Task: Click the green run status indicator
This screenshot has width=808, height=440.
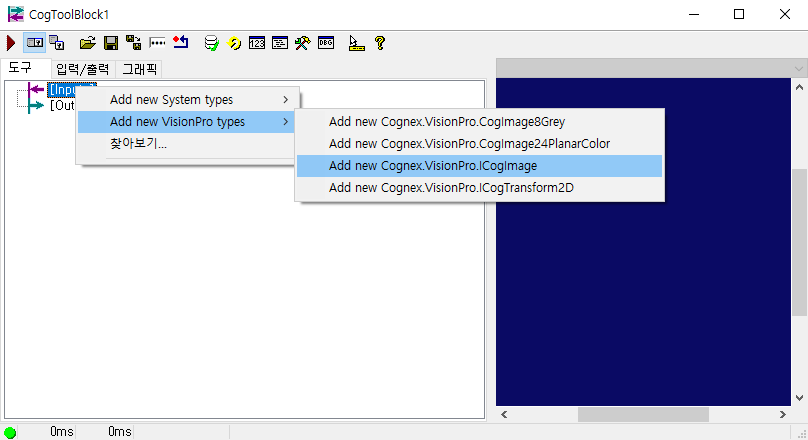Action: (x=10, y=432)
